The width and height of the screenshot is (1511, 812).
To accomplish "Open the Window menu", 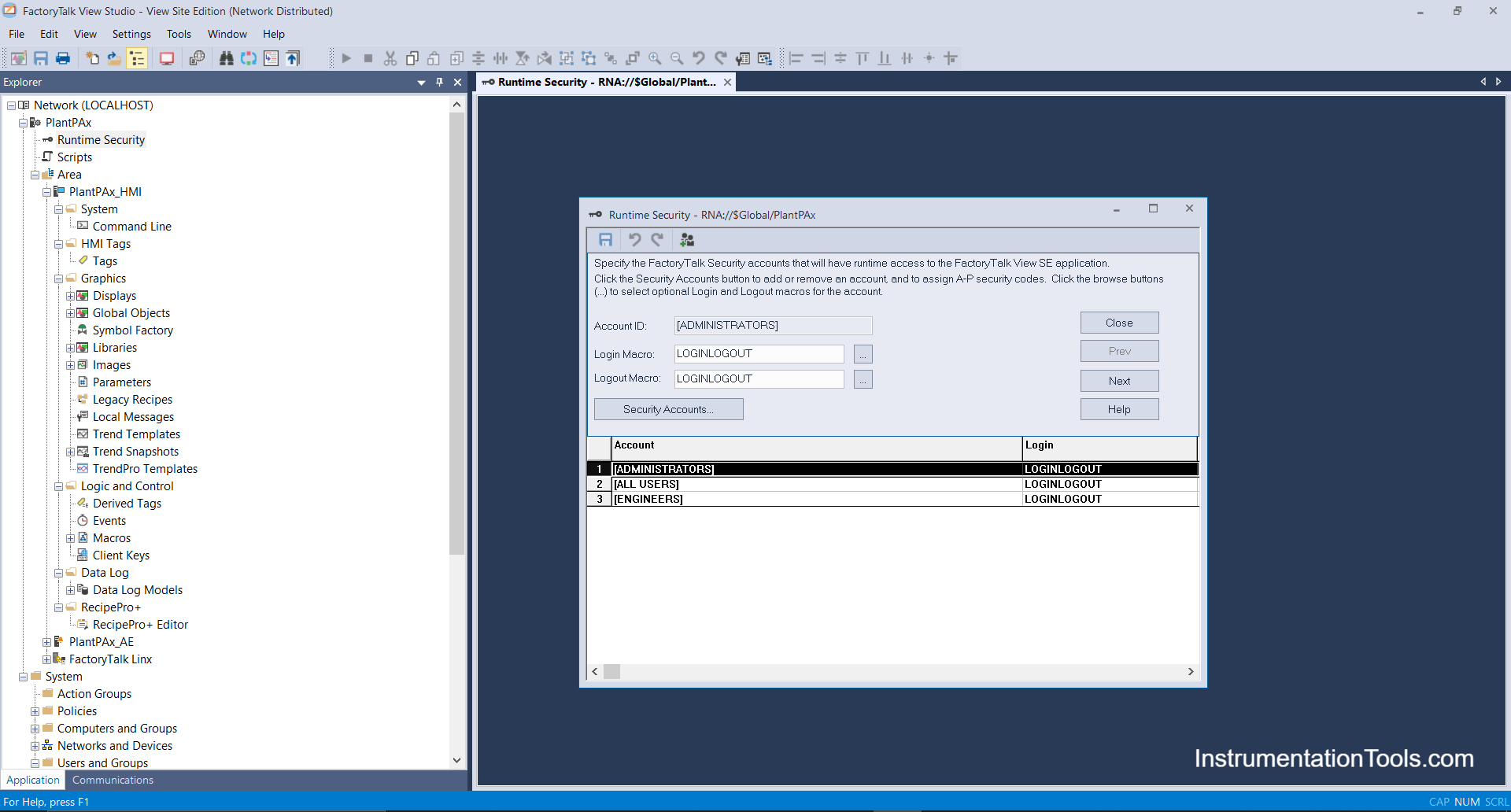I will coord(227,34).
